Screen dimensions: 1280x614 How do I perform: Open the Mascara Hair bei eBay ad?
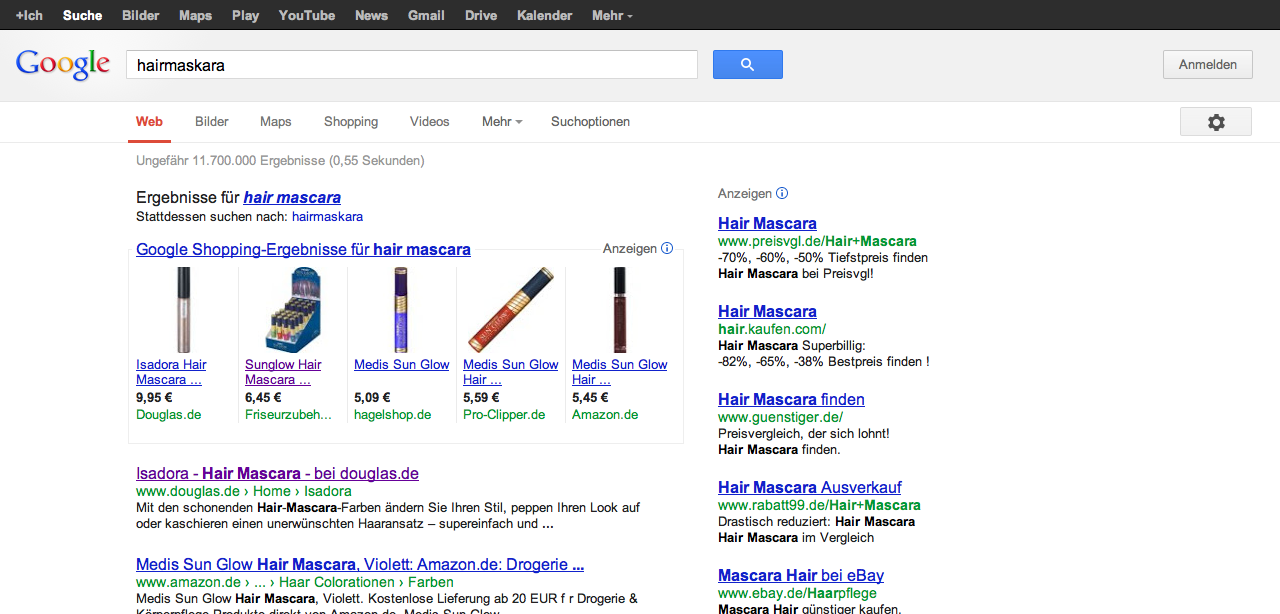(800, 576)
